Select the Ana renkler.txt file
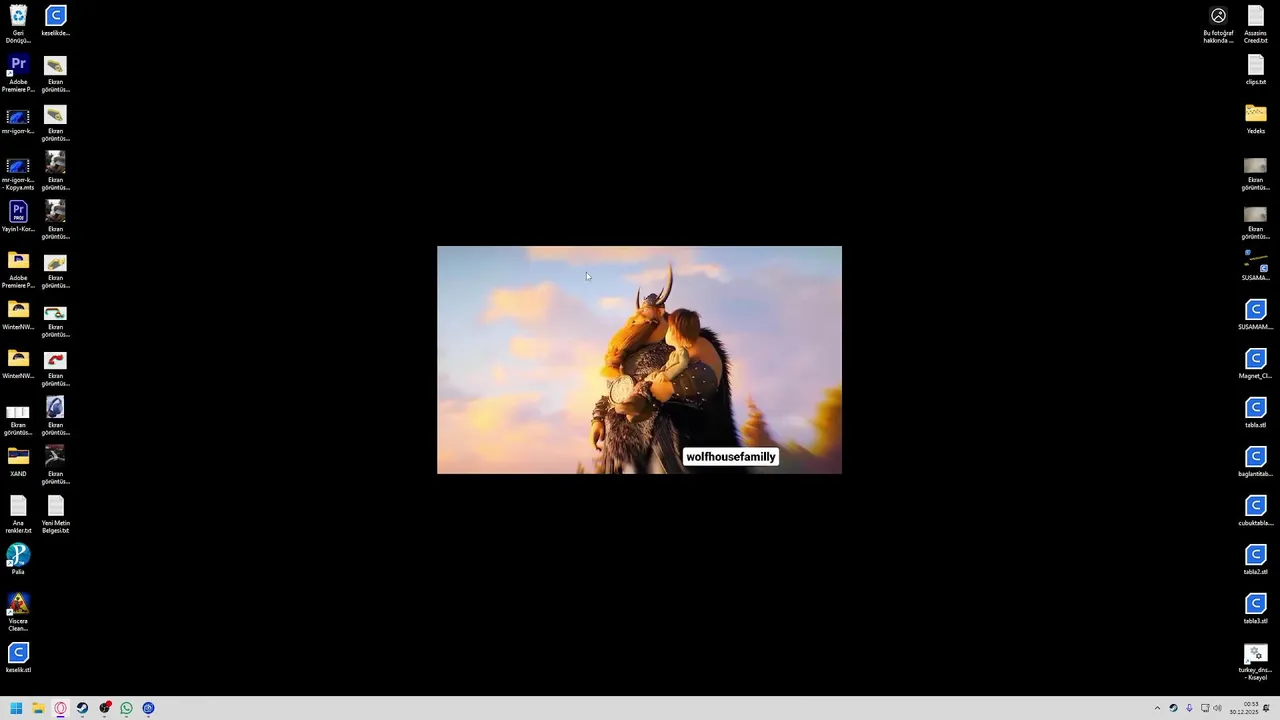This screenshot has height=720, width=1280. coord(18,515)
